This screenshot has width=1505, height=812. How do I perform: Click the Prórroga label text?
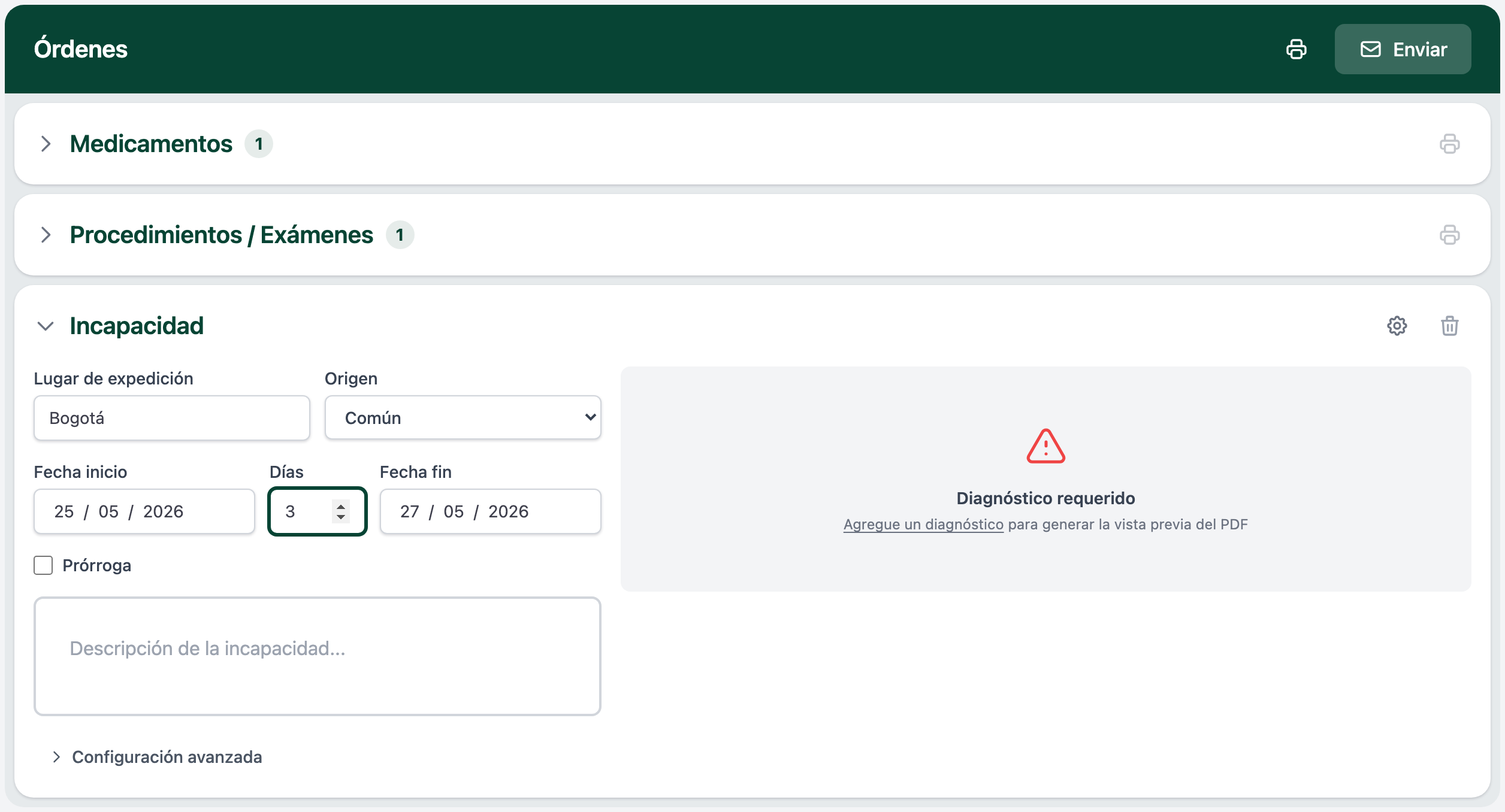96,565
